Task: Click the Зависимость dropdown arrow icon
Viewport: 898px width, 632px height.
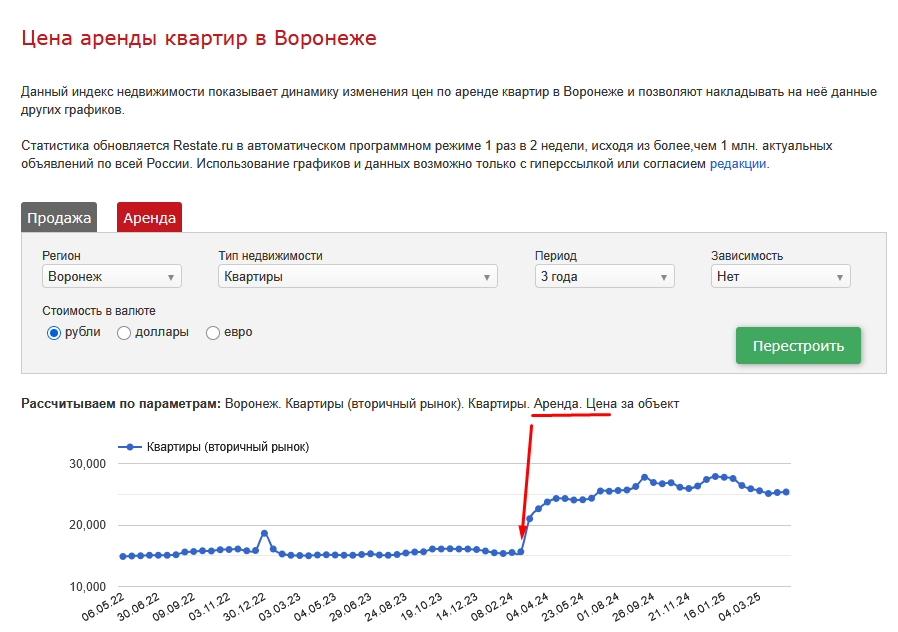Action: coord(840,278)
